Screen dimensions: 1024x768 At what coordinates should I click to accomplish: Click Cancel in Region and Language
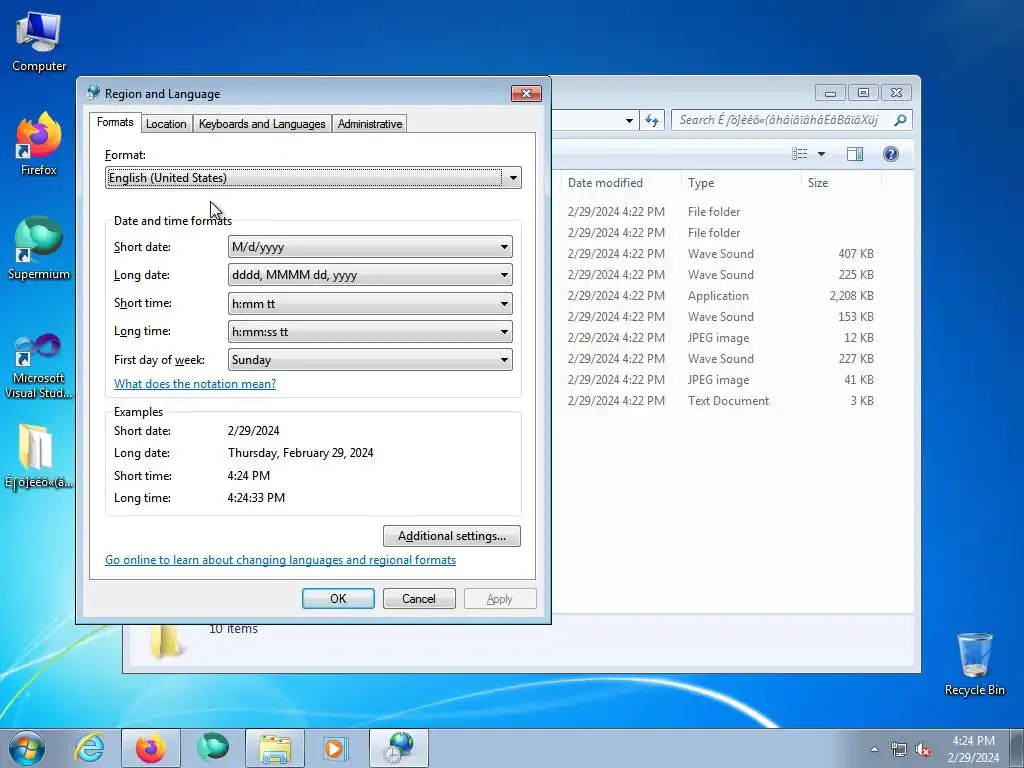(x=419, y=599)
